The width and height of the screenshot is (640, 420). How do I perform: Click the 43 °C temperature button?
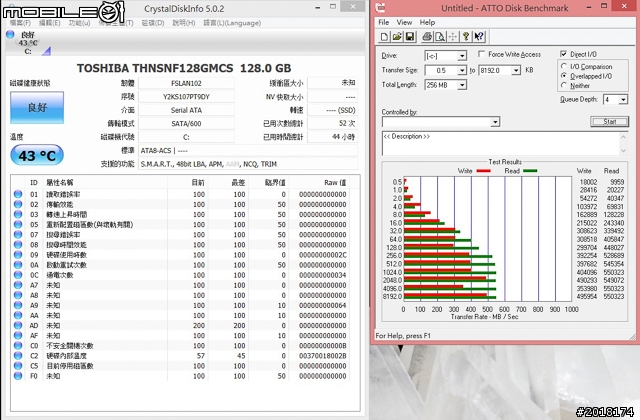tap(37, 156)
